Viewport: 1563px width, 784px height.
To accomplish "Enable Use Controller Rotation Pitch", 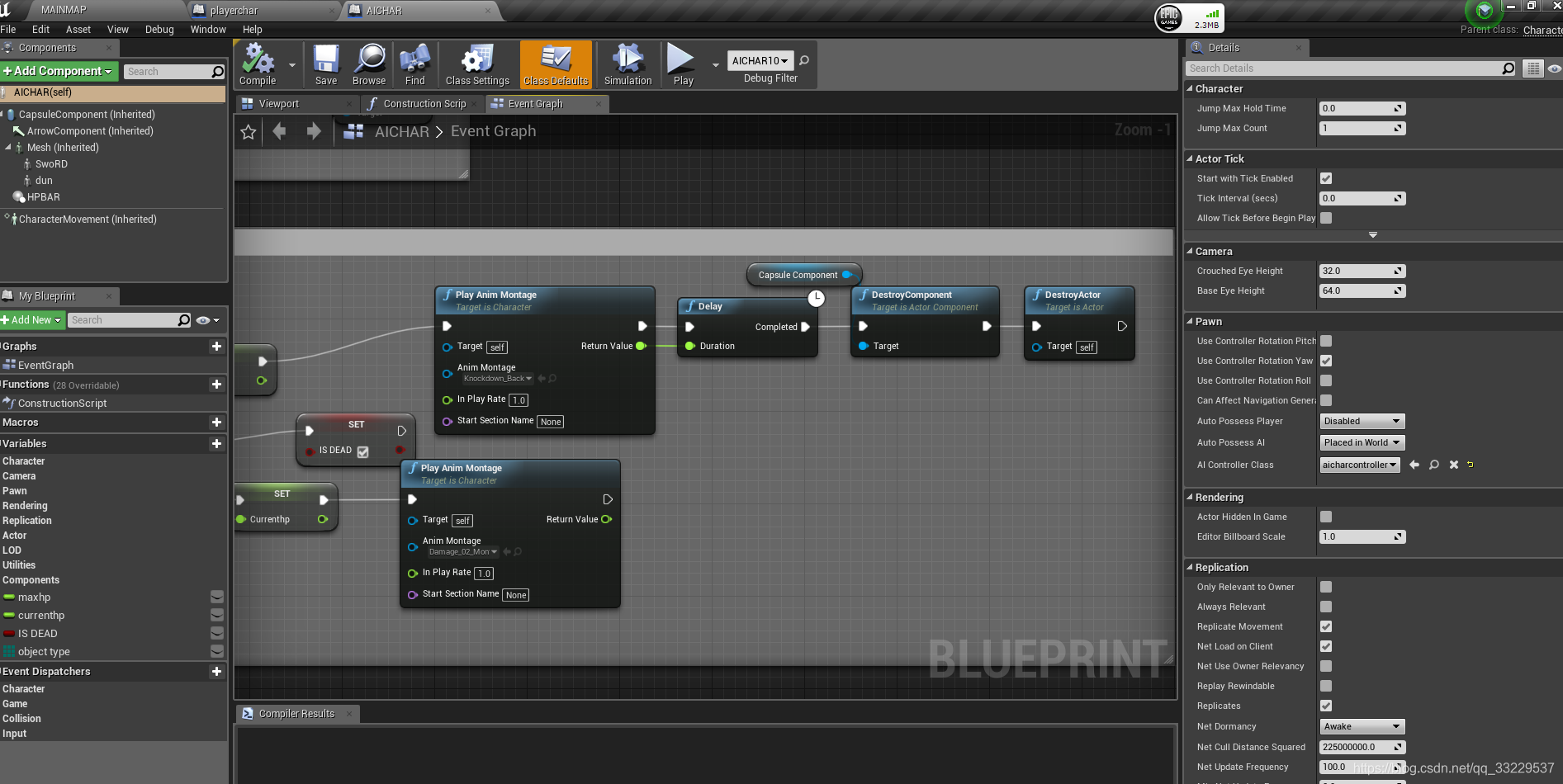I will point(1326,341).
